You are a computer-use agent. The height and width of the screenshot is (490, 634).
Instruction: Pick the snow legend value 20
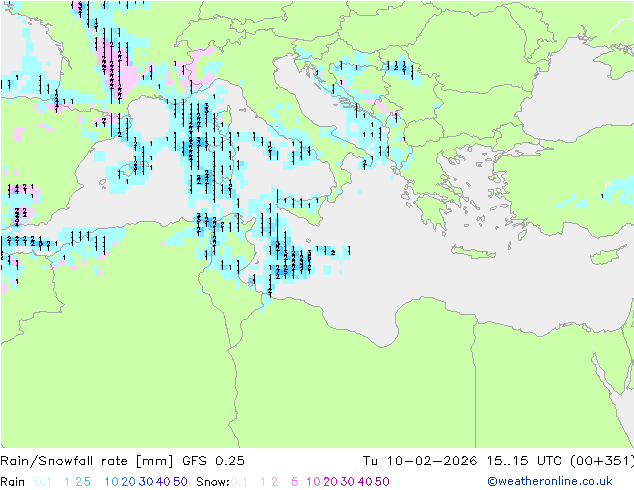tap(330, 482)
